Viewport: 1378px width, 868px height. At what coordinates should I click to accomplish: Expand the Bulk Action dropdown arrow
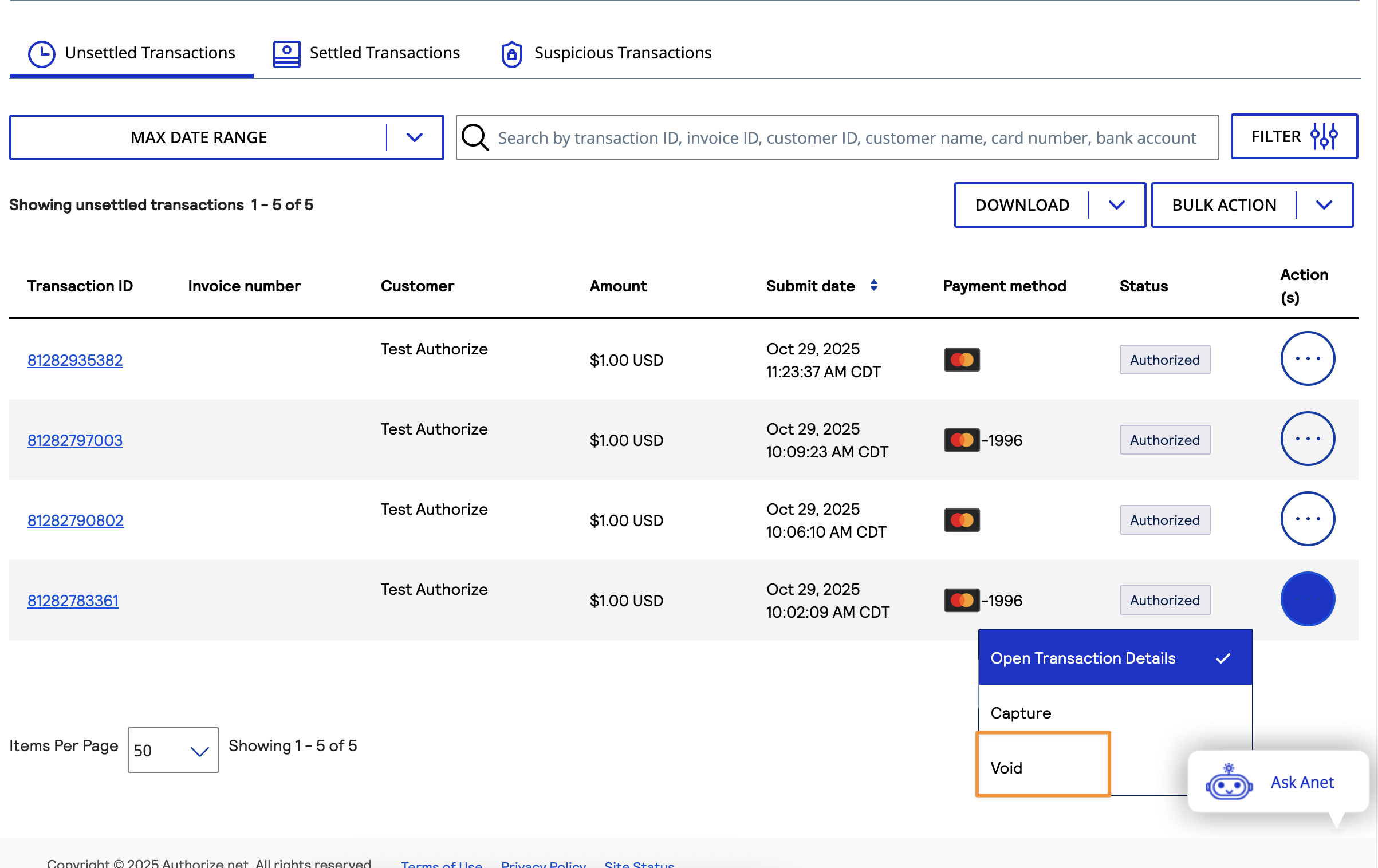tap(1324, 205)
